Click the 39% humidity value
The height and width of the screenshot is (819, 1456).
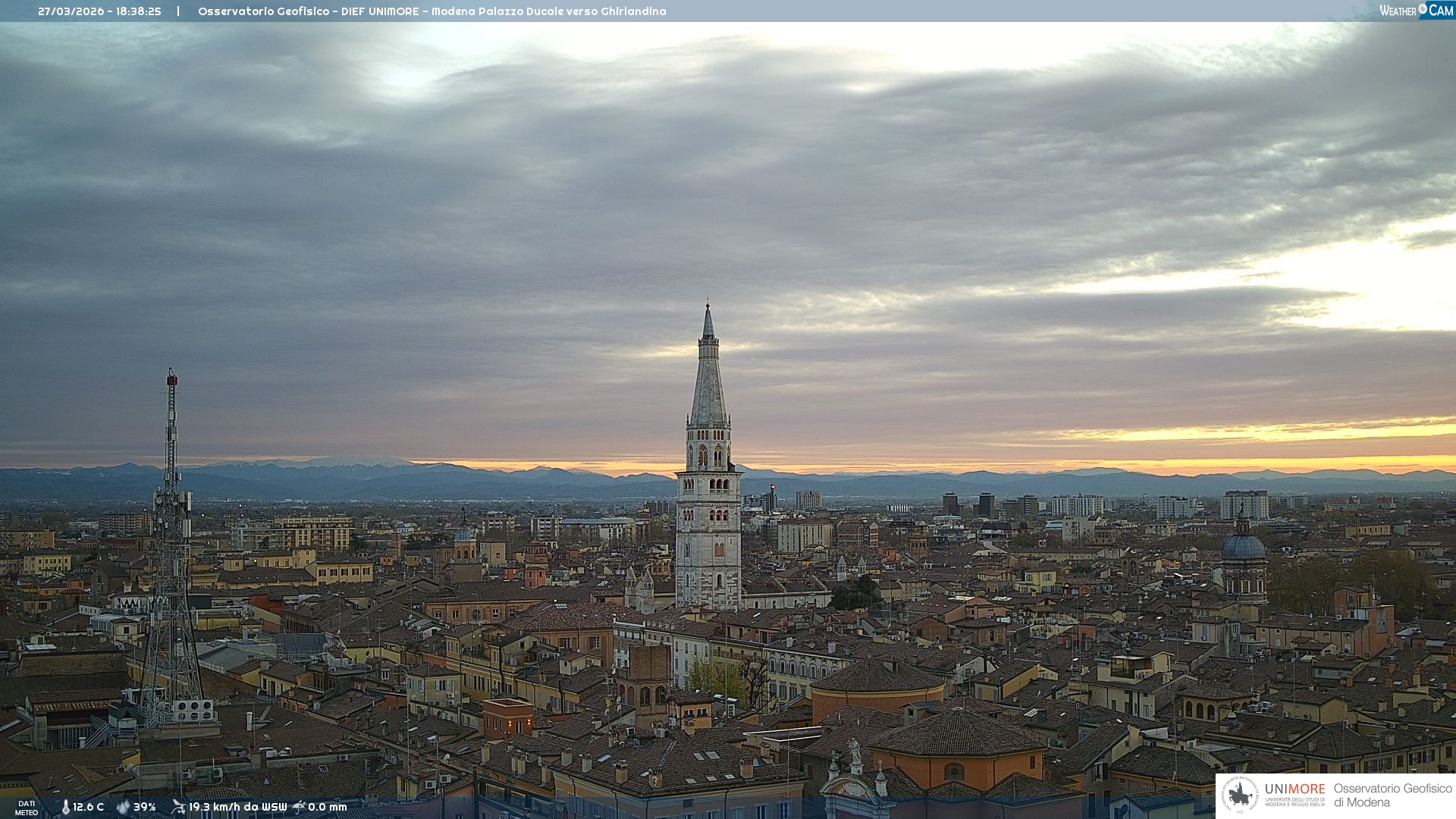145,807
